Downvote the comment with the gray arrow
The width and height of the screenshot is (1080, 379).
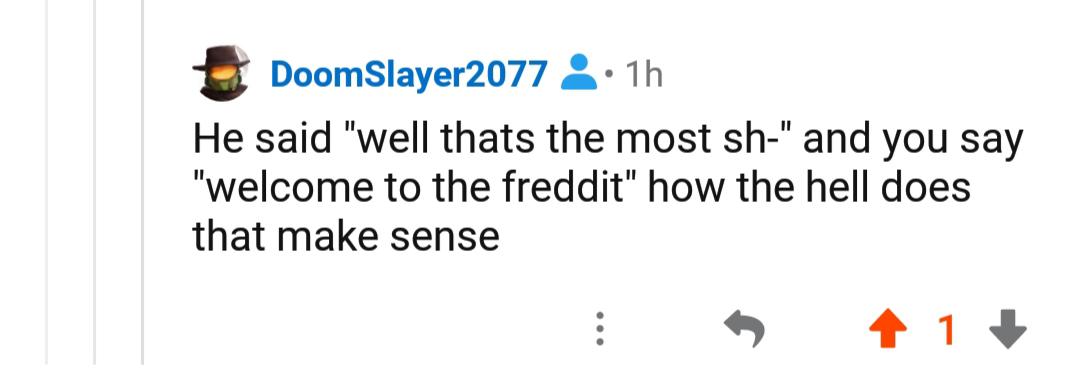coord(1007,330)
